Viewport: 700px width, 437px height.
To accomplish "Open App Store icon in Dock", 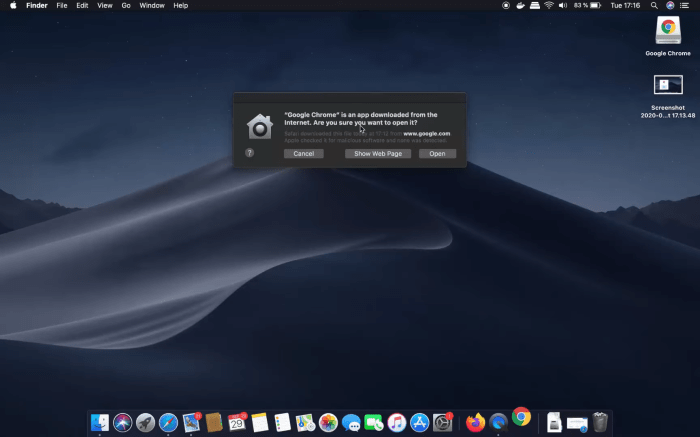I will [419, 422].
